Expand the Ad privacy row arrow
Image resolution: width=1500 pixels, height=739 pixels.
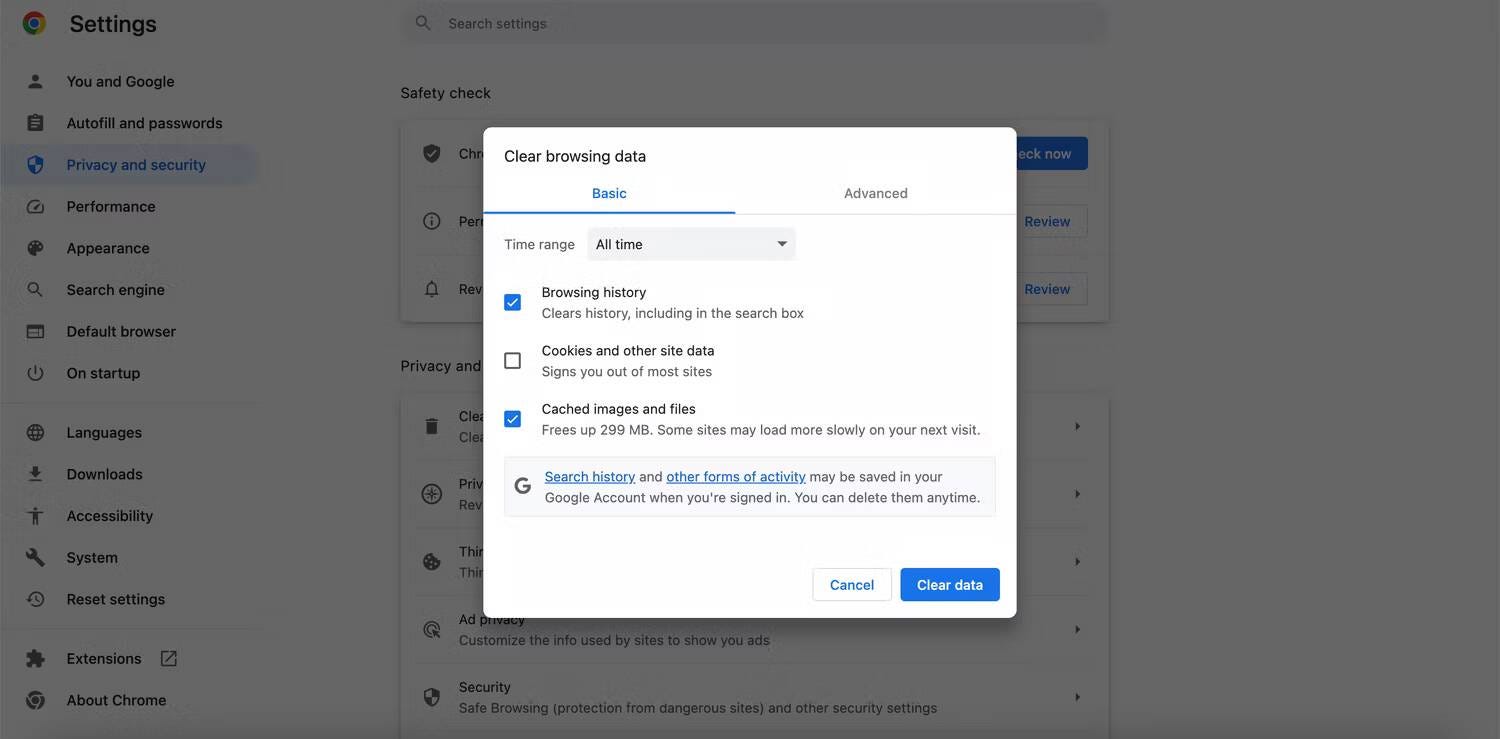(x=1077, y=630)
